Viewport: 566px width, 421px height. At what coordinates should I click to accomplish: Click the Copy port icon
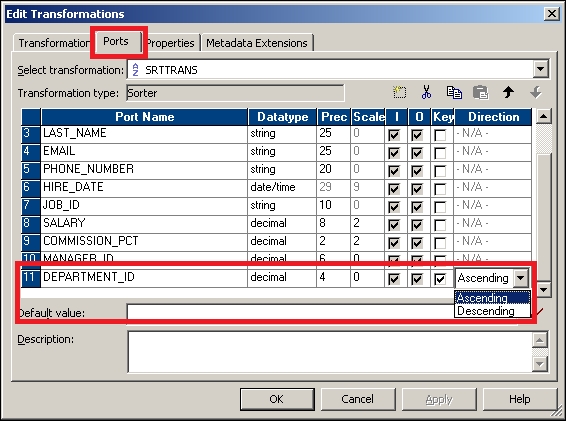point(454,92)
